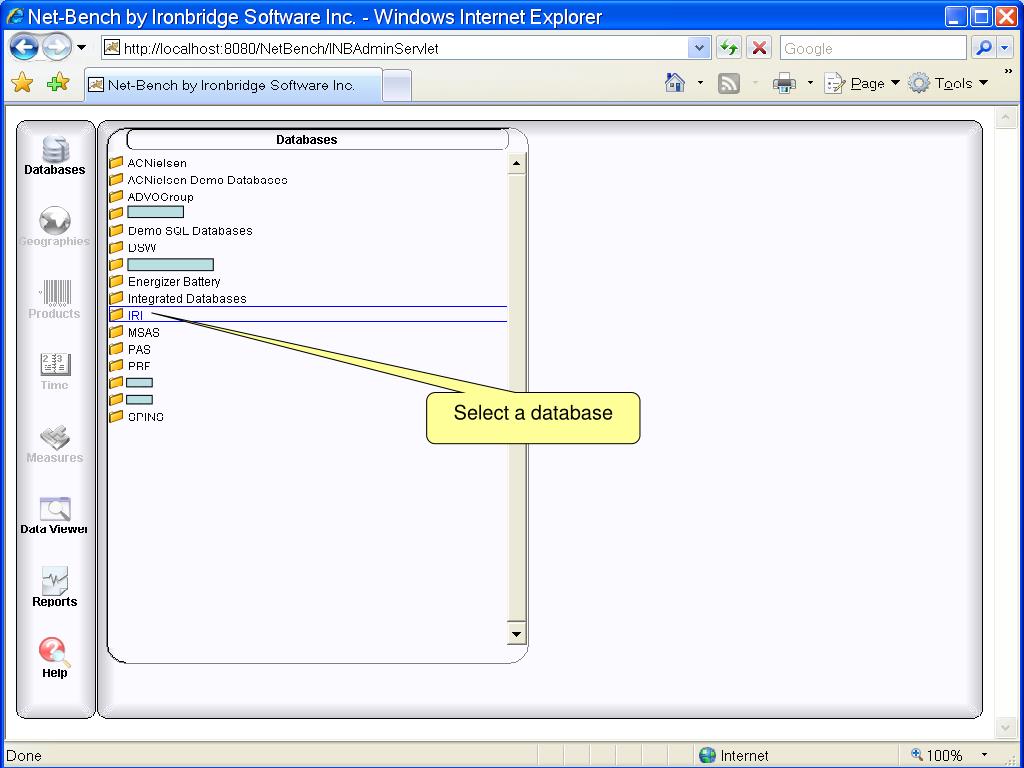
Task: Open the zoom level dropdown arrow
Action: tap(984, 756)
